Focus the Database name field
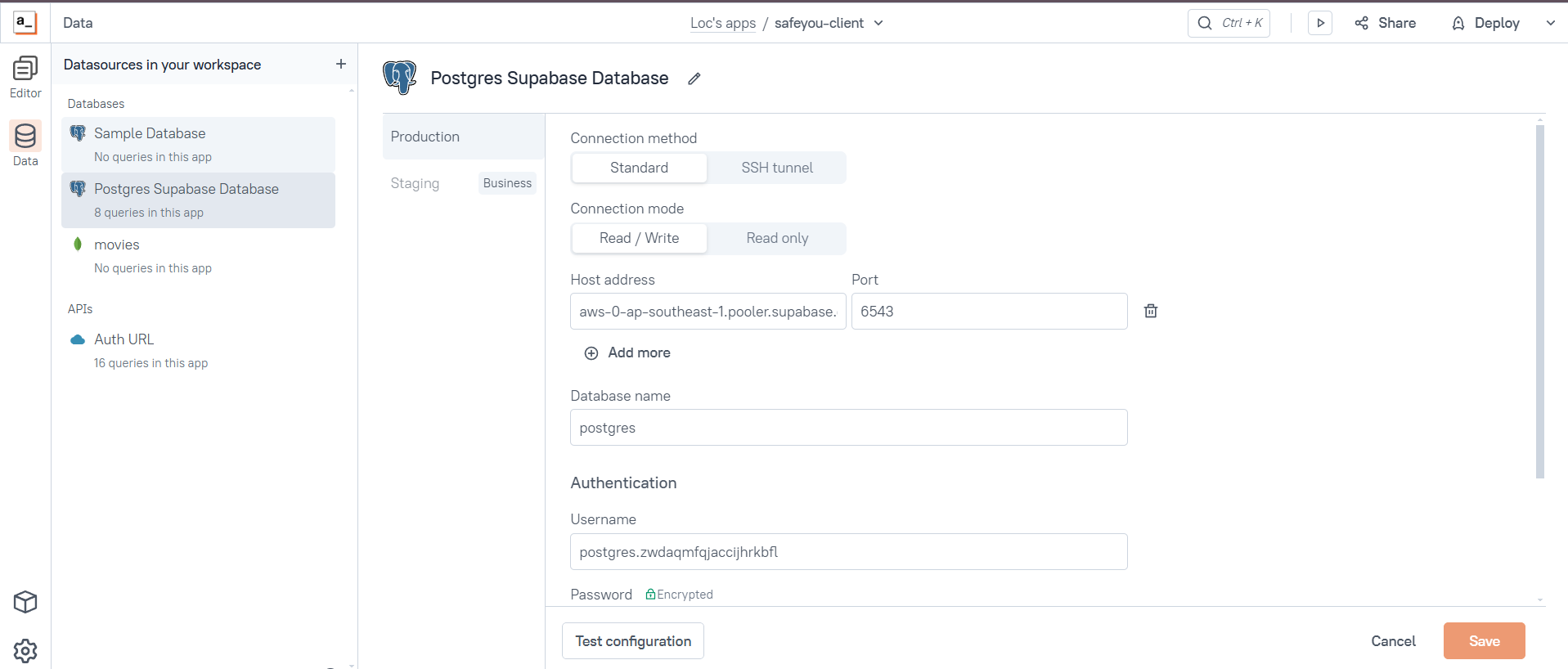This screenshot has width=1568, height=669. (849, 428)
